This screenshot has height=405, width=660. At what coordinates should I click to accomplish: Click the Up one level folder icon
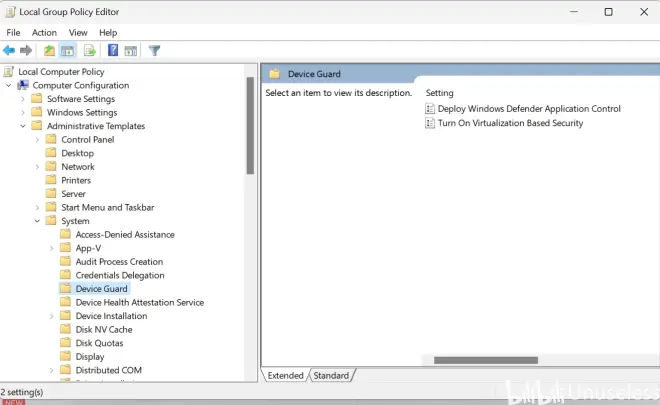coord(49,51)
